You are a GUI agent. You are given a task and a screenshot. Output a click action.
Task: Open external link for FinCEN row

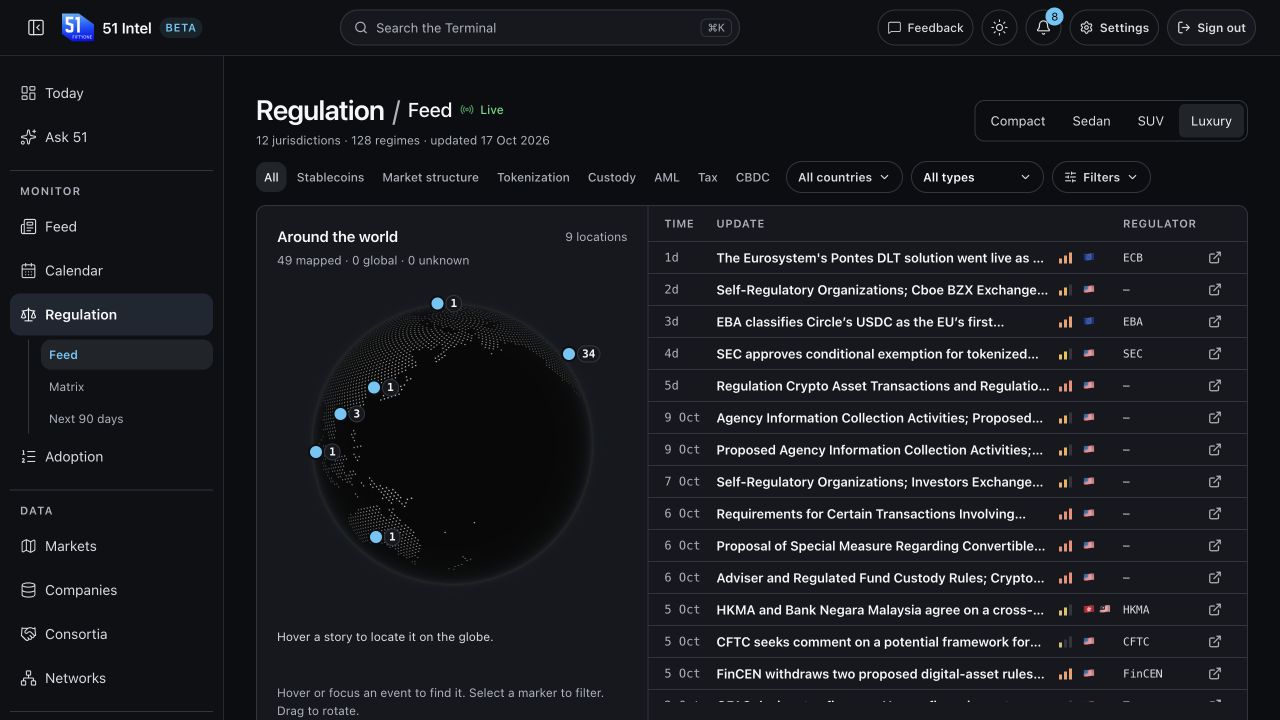click(x=1215, y=674)
